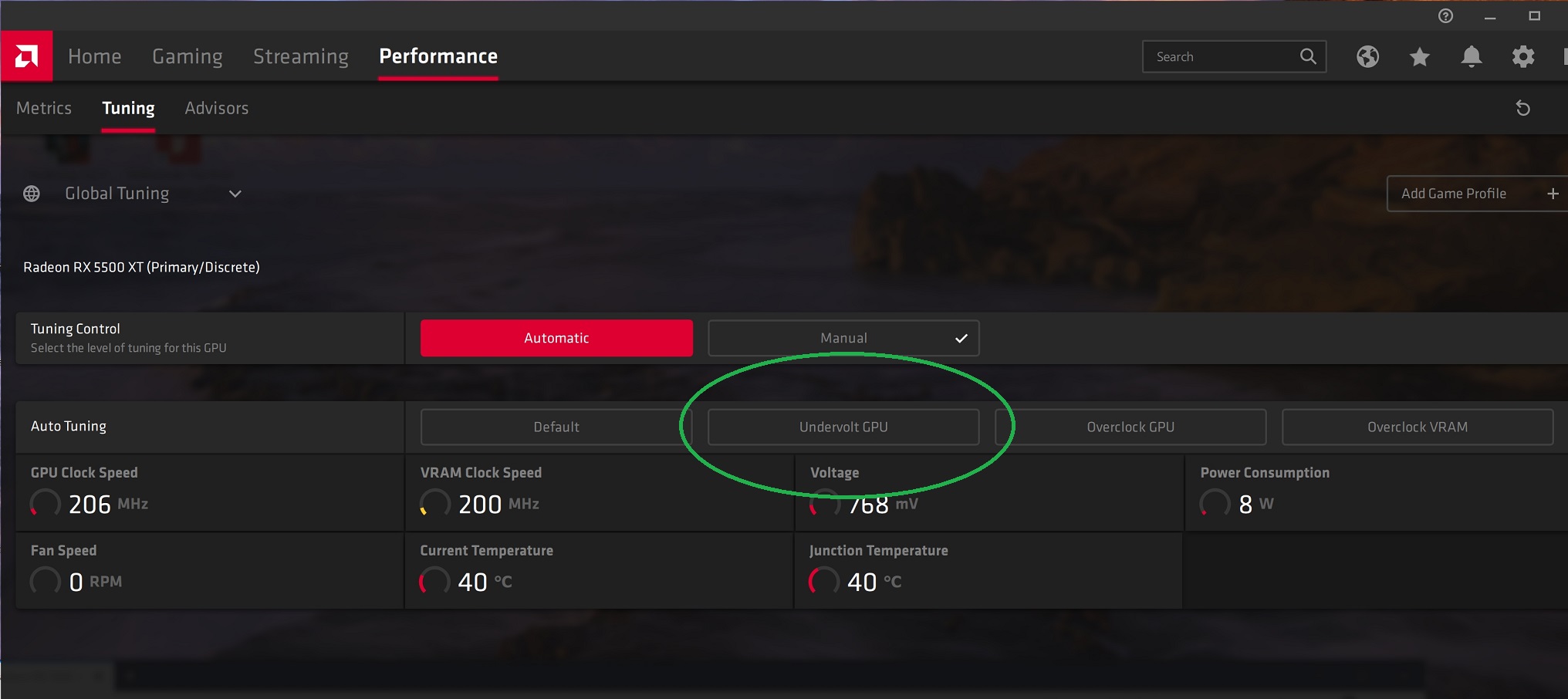Open notifications bell icon
This screenshot has height=699, width=1568.
[x=1472, y=56]
